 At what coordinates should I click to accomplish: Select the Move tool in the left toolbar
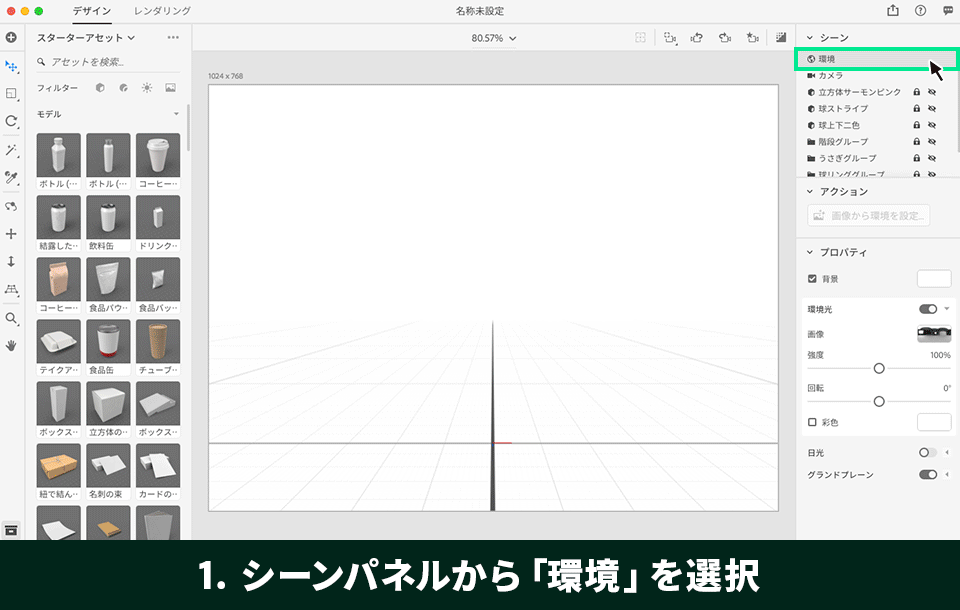[11, 67]
